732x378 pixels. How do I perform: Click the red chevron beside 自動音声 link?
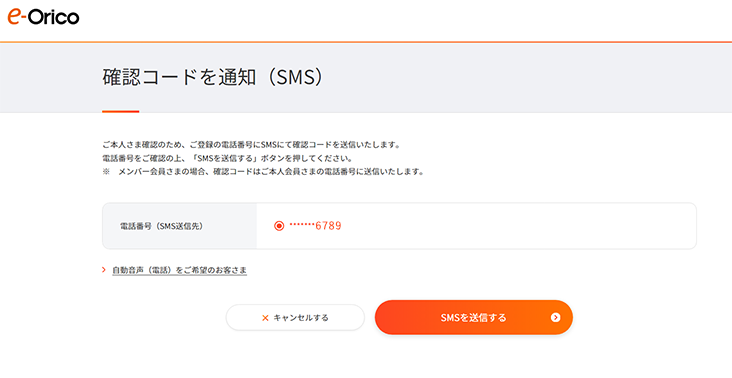coord(104,270)
